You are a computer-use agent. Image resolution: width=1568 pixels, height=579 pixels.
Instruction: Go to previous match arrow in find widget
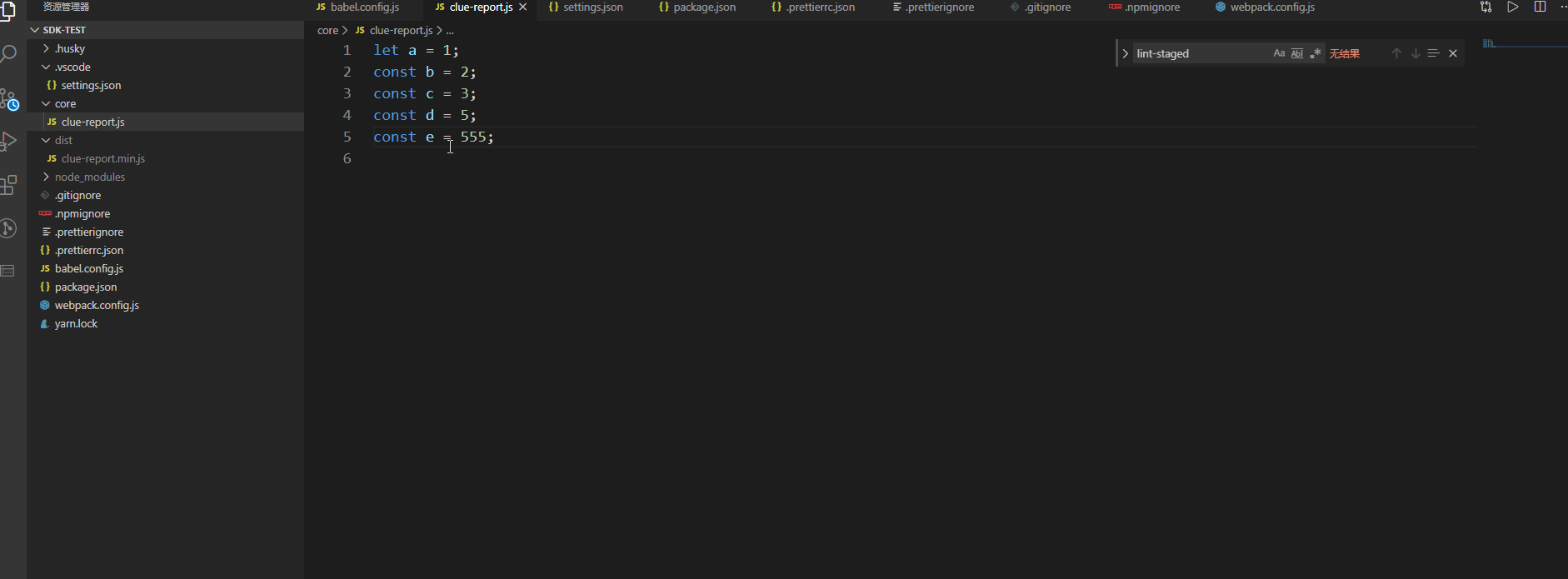(1397, 53)
